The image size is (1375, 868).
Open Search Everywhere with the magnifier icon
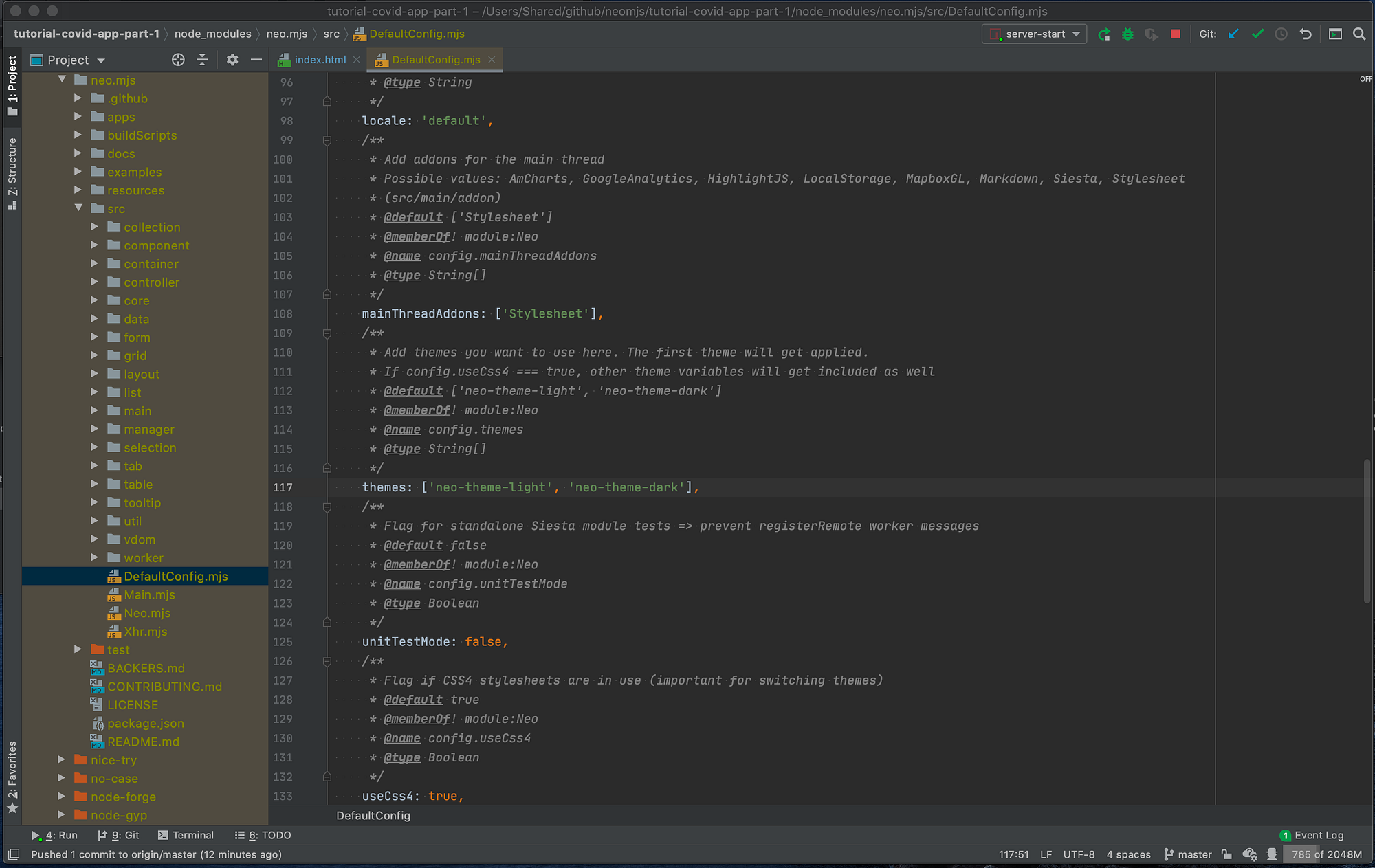point(1359,34)
